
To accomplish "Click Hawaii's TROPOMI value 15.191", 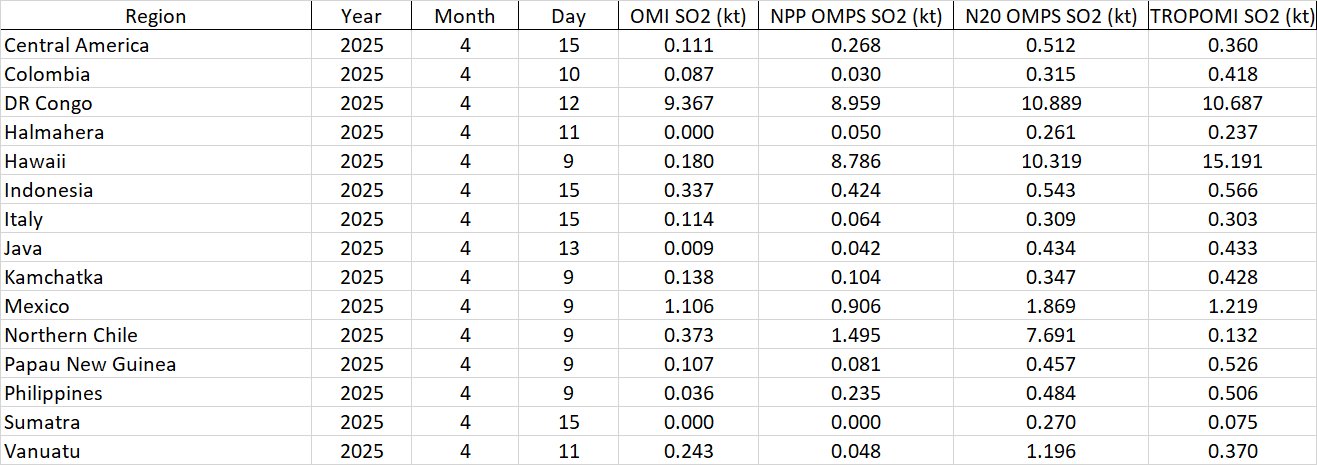I will click(1232, 161).
